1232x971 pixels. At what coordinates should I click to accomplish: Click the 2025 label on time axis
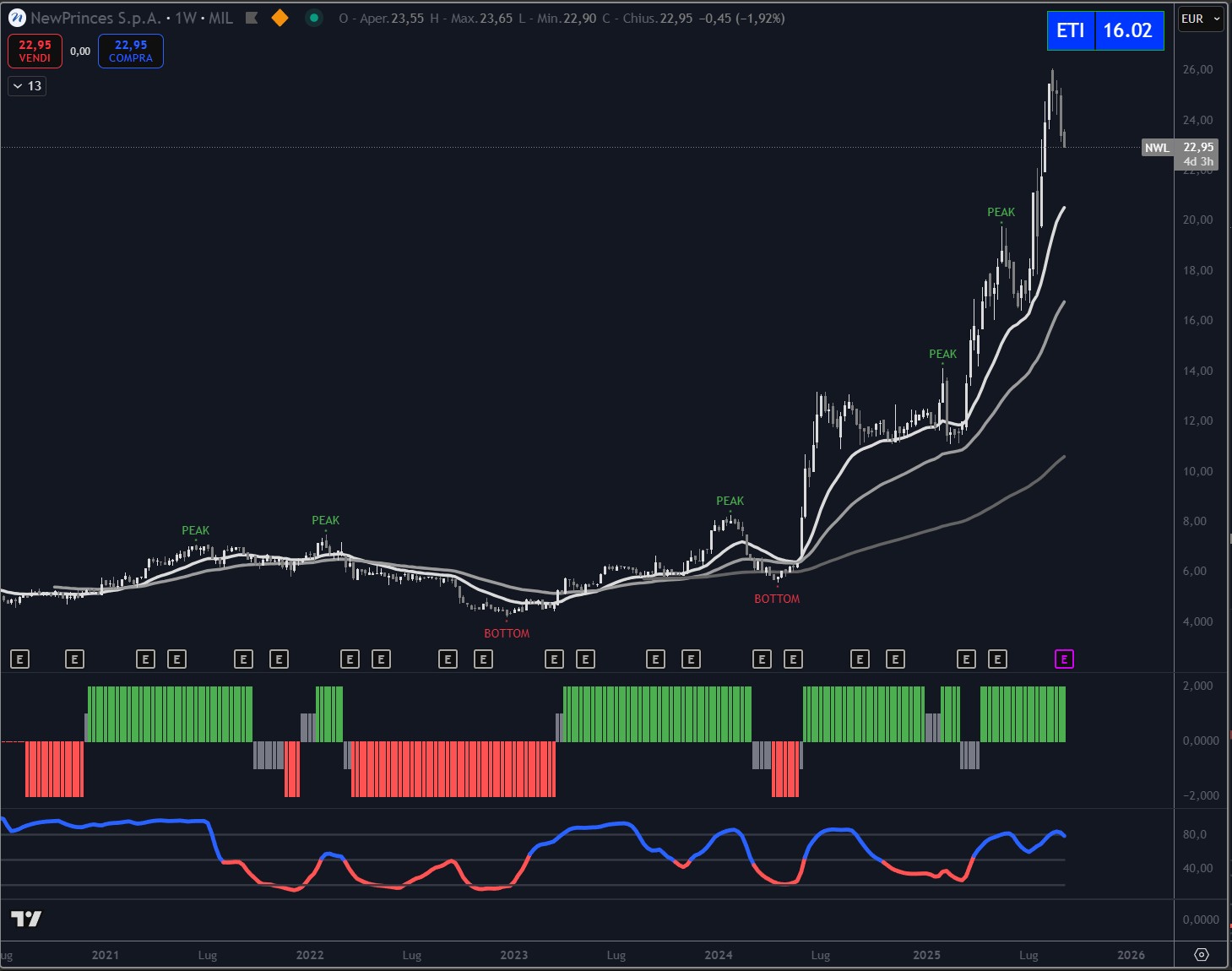(x=926, y=955)
